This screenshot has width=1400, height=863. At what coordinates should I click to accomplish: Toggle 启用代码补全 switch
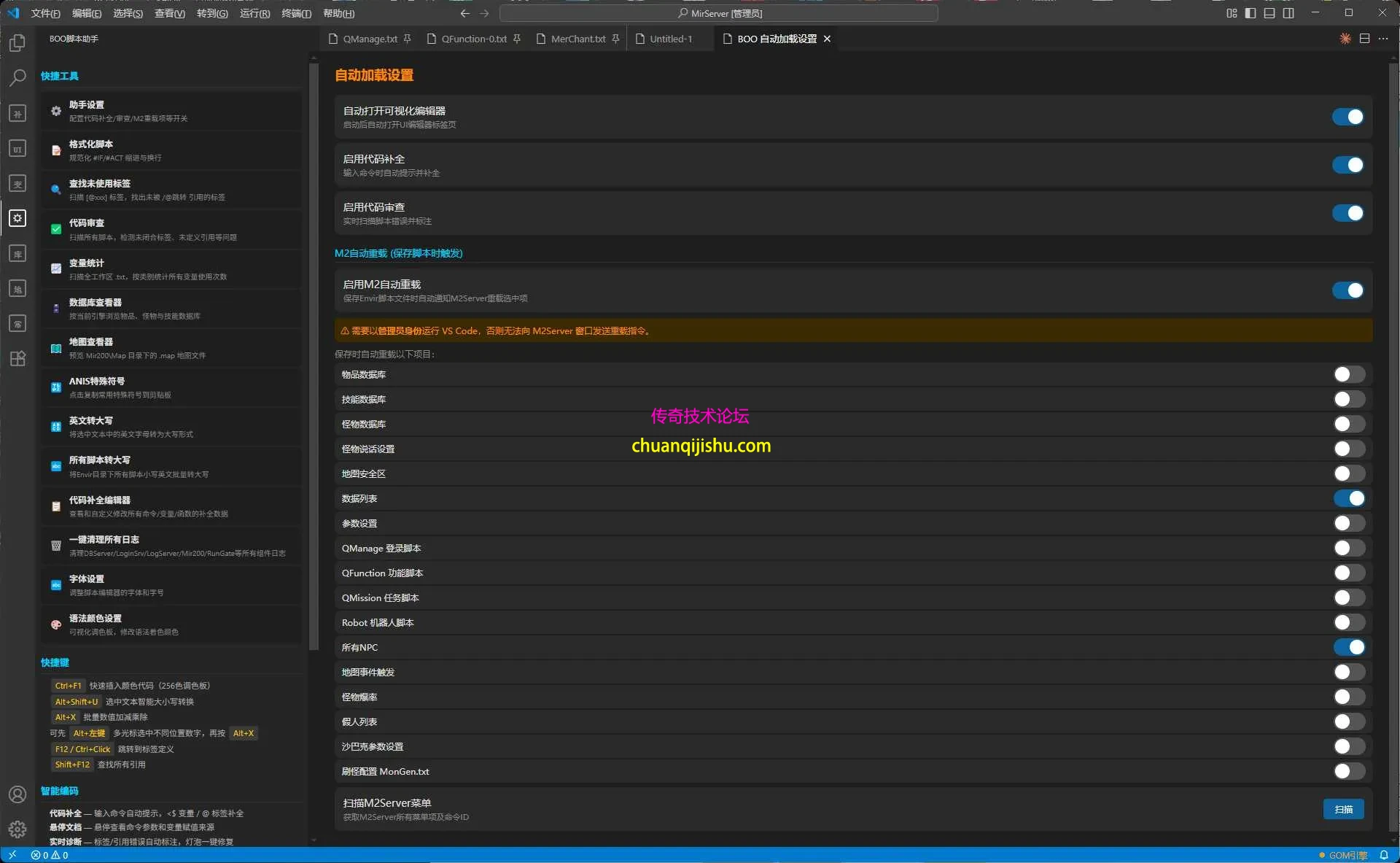tap(1347, 165)
